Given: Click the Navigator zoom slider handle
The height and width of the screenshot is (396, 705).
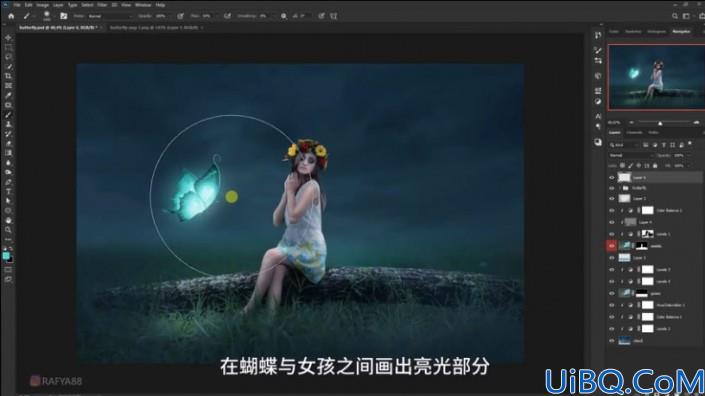Looking at the screenshot, I should pyautogui.click(x=660, y=123).
